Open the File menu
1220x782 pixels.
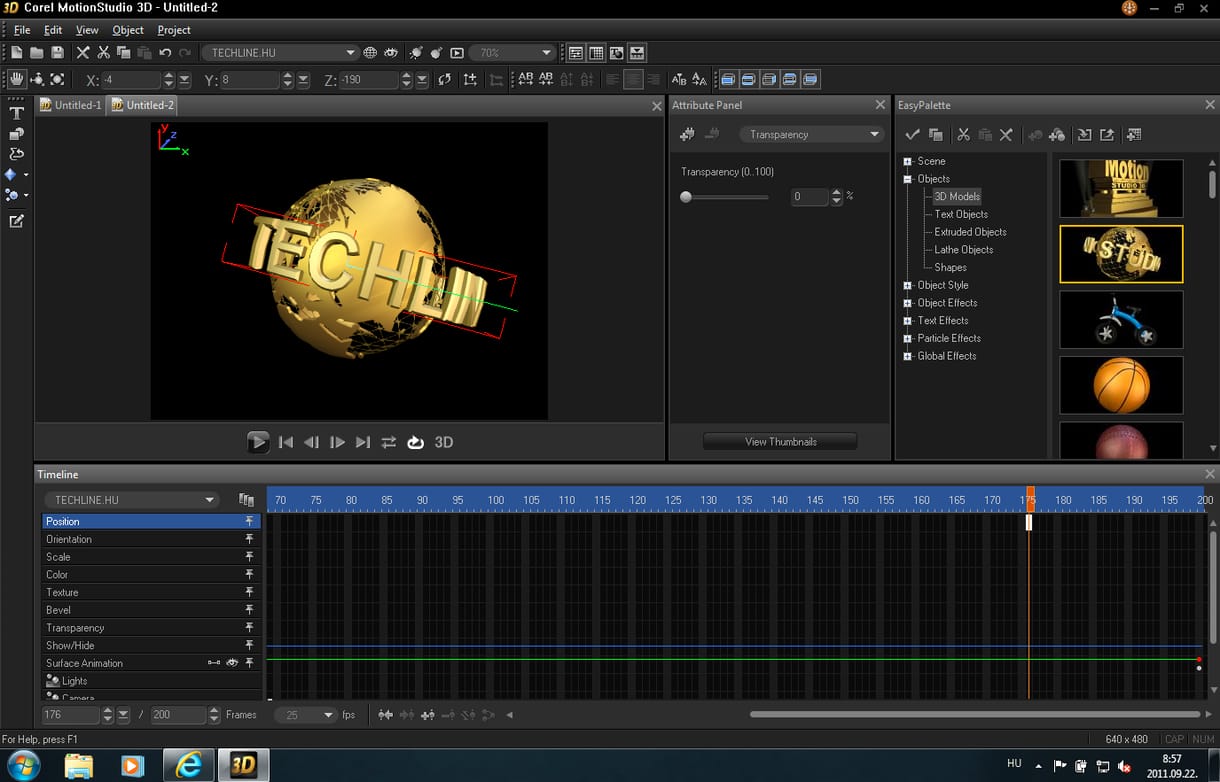pyautogui.click(x=22, y=30)
